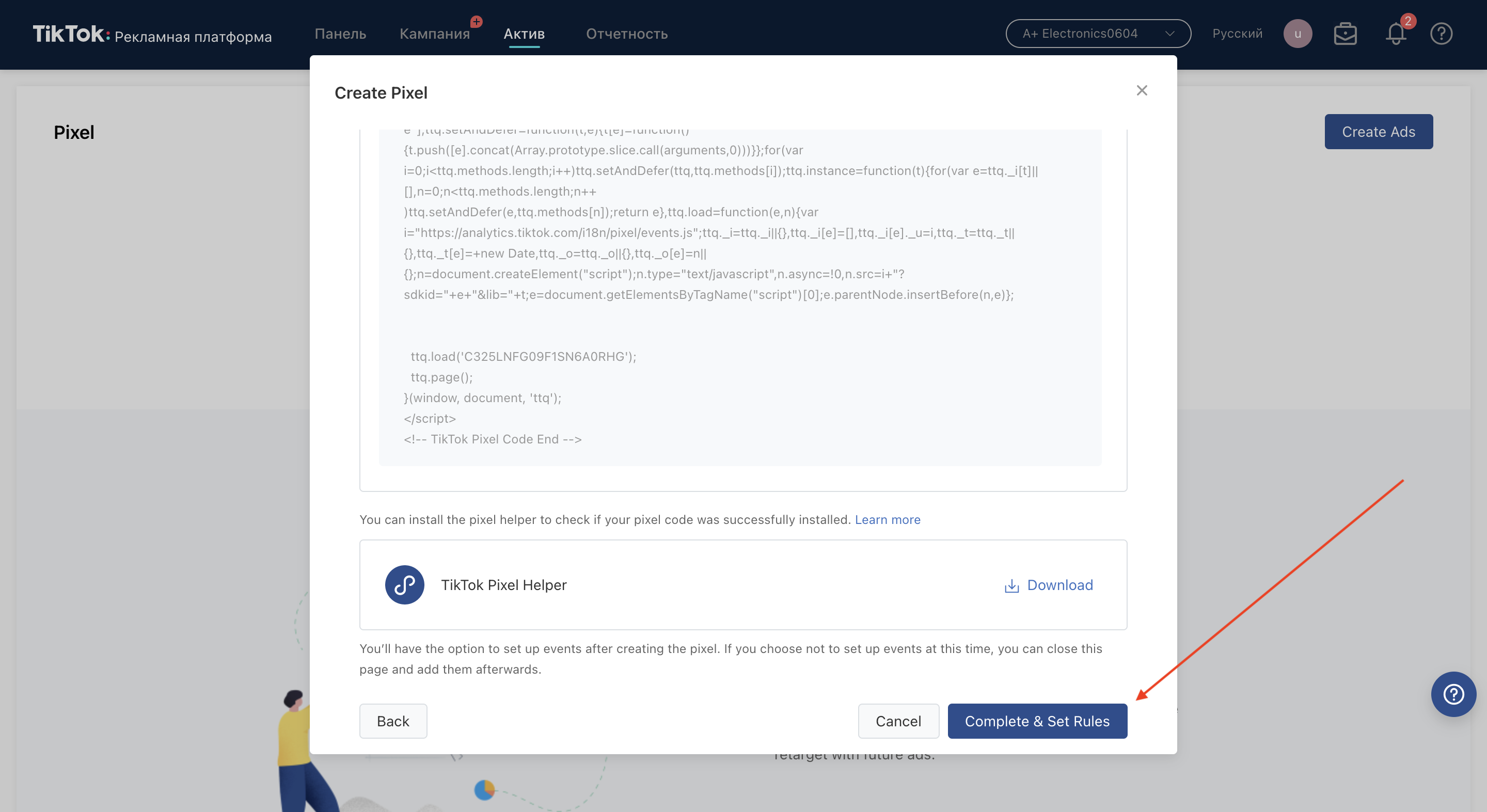Click the TikTok Pixel Code End comment
This screenshot has width=1487, height=812.
point(493,439)
